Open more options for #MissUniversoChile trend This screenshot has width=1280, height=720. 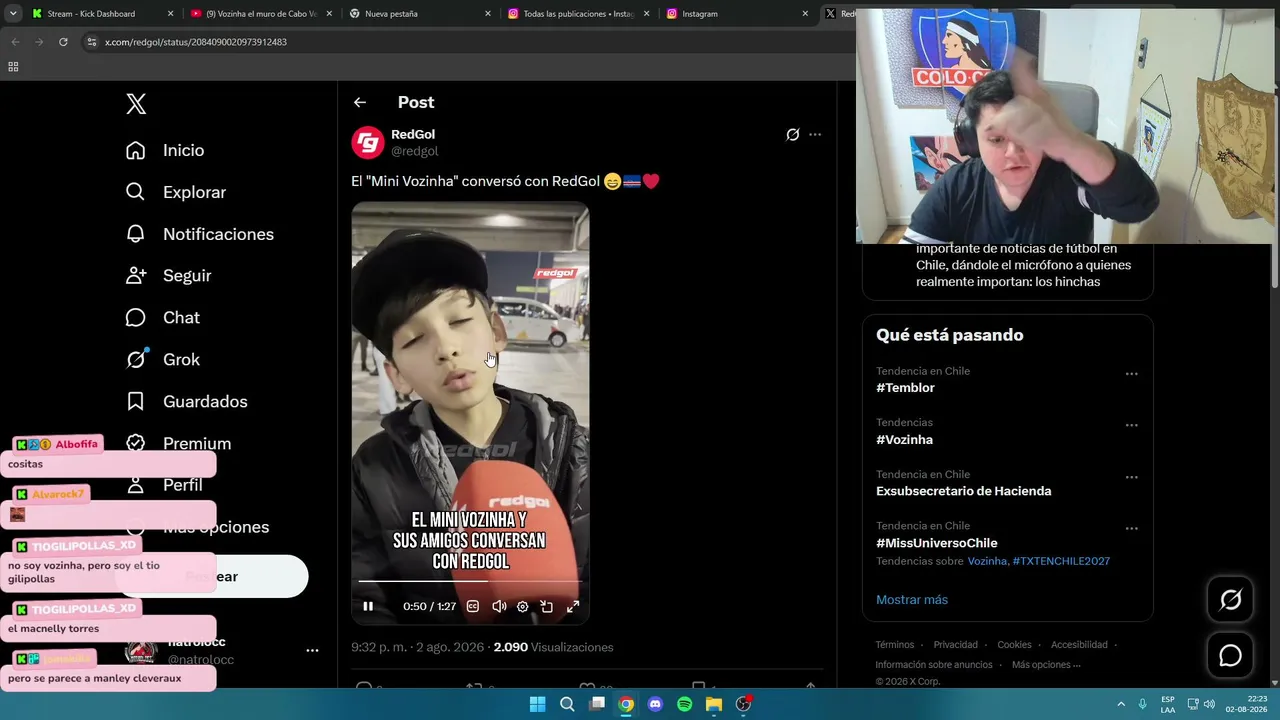coord(1131,528)
